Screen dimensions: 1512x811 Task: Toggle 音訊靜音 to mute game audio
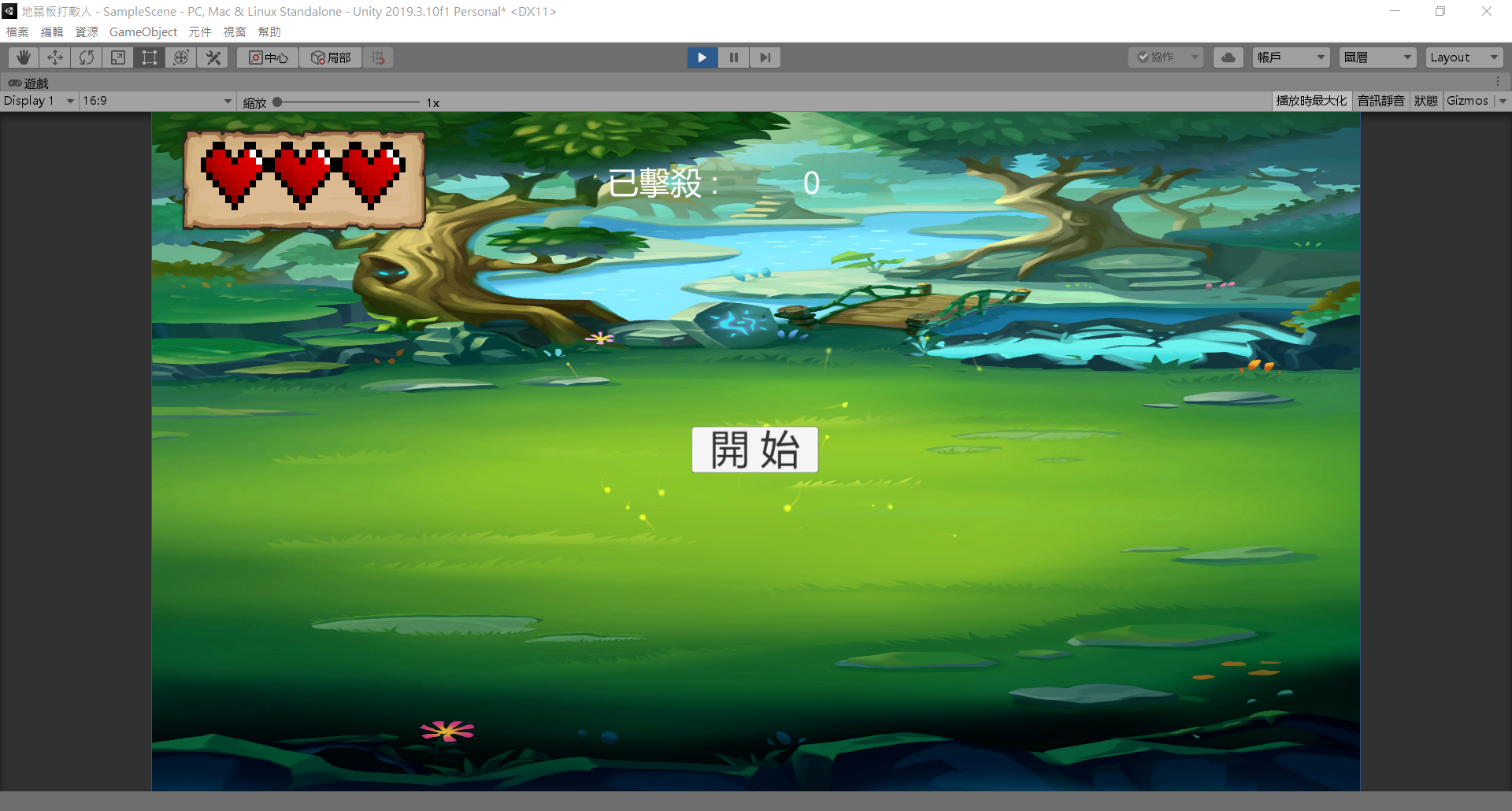(x=1380, y=101)
